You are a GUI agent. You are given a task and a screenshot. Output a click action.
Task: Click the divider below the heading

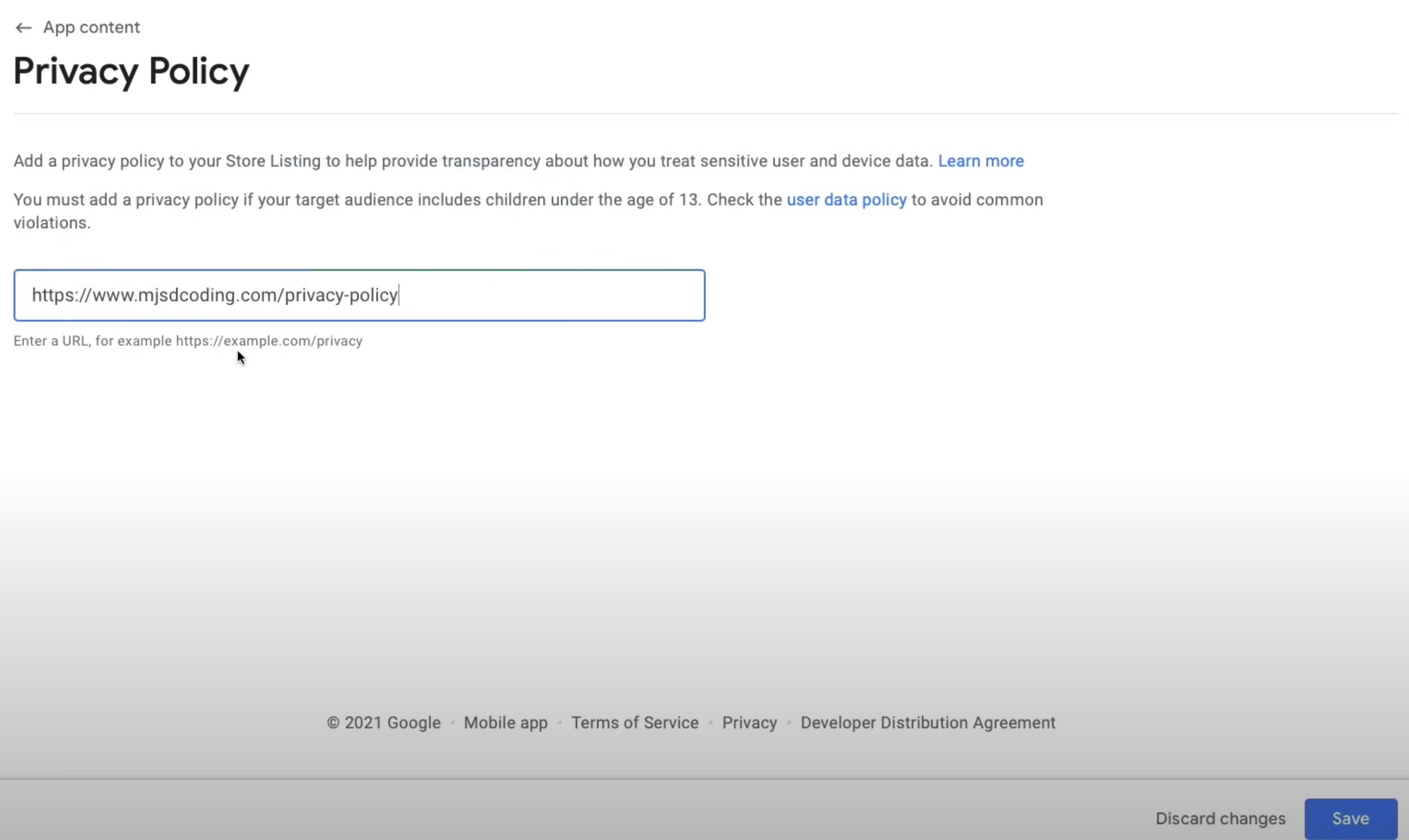click(704, 113)
